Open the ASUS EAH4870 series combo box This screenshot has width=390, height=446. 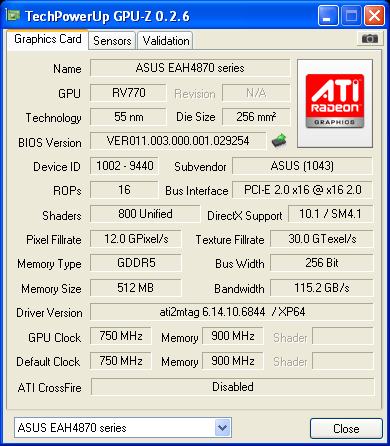point(123,428)
